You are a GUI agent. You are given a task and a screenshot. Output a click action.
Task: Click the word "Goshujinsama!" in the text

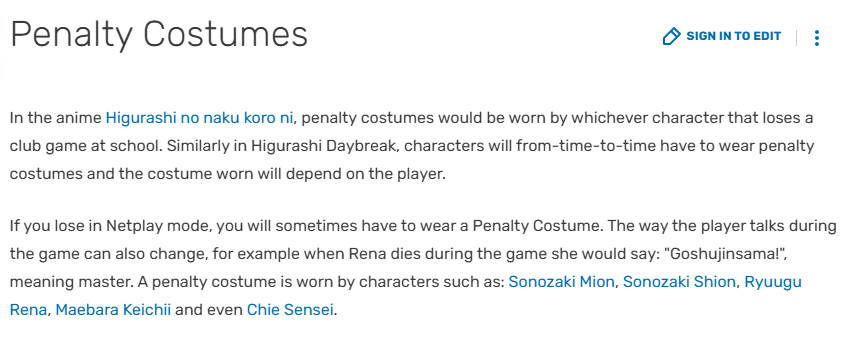729,254
